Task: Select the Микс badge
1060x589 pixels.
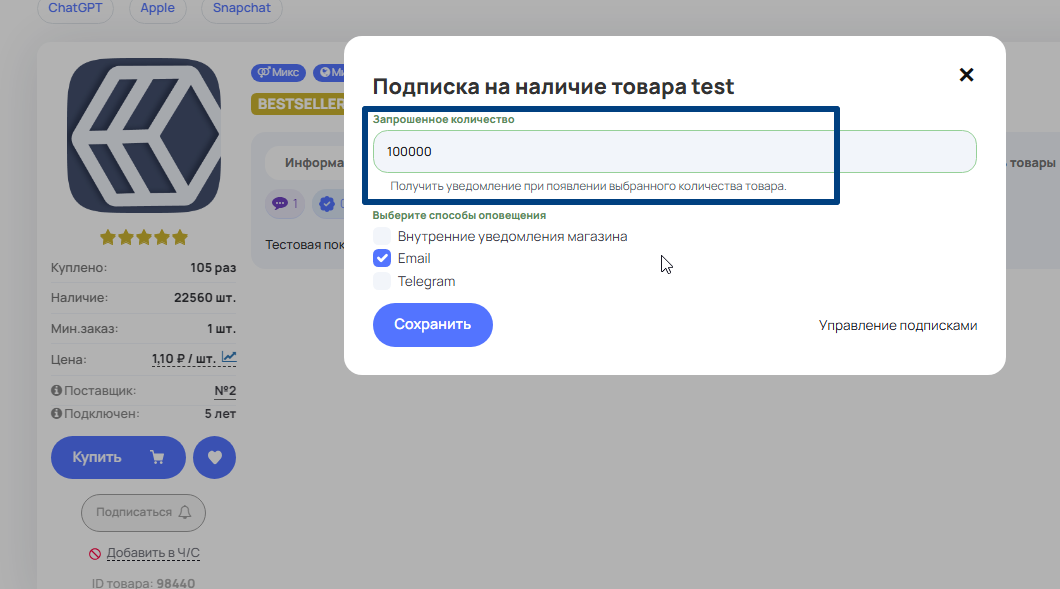Action: click(277, 72)
